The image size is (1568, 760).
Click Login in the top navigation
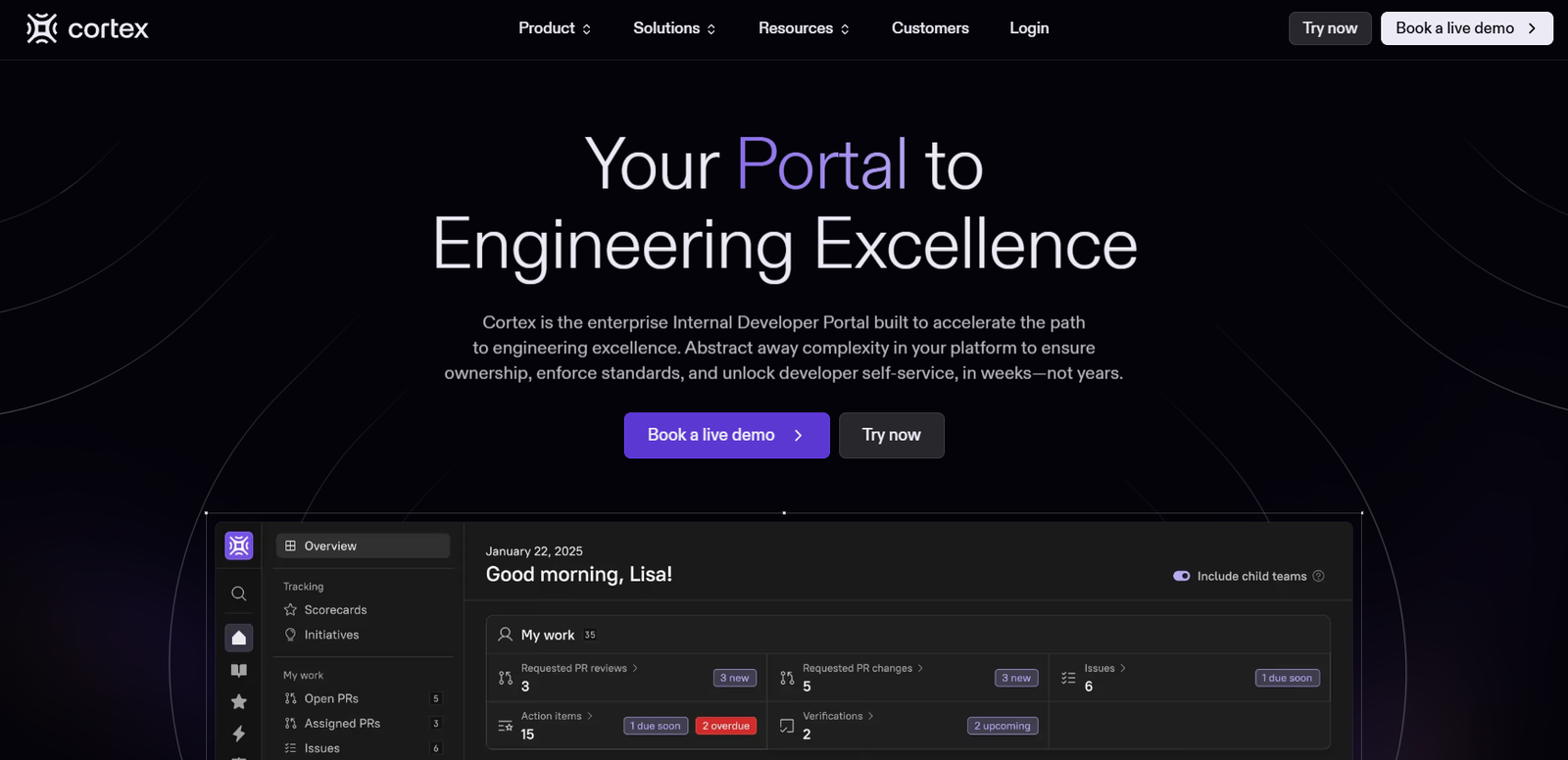[1029, 28]
